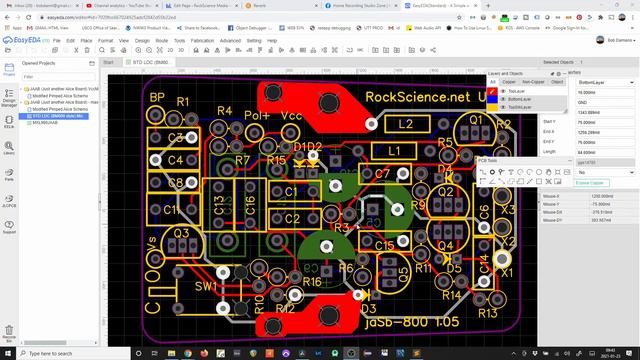The width and height of the screenshot is (640, 360).
Task: Click the blue BottomLayer color swatch
Action: [493, 99]
